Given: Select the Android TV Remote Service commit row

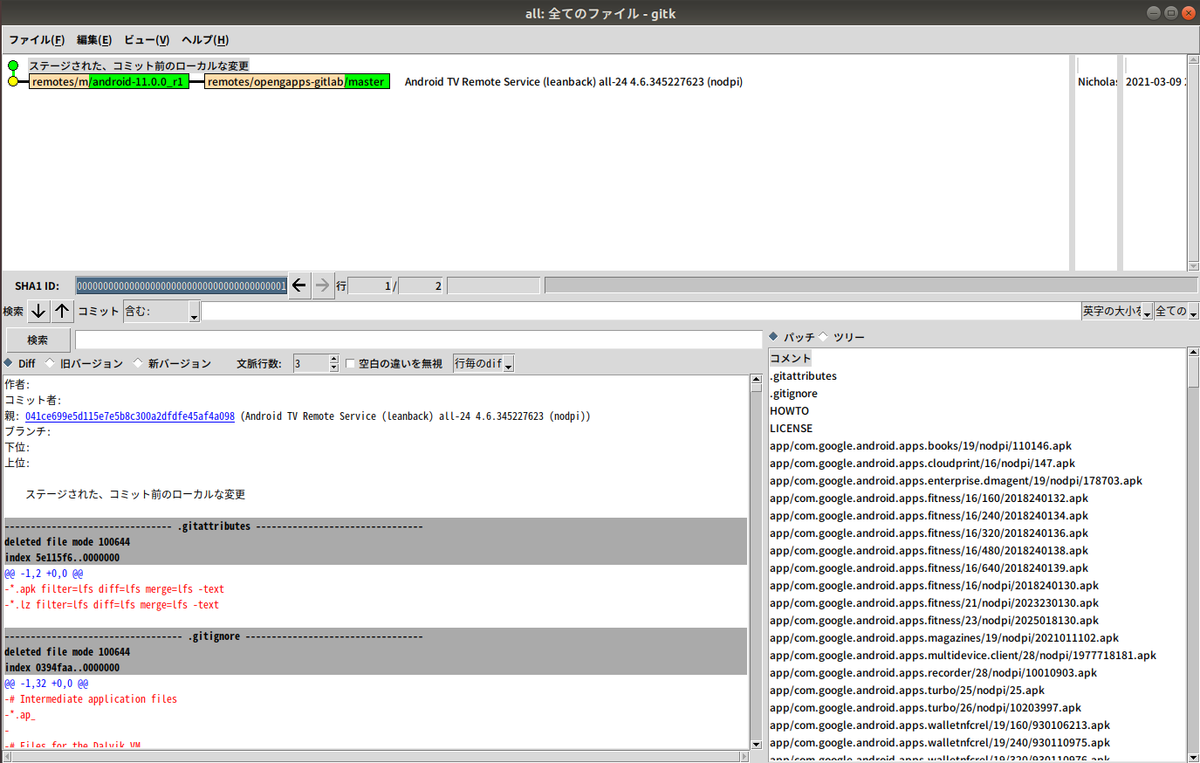Looking at the screenshot, I should tap(573, 82).
